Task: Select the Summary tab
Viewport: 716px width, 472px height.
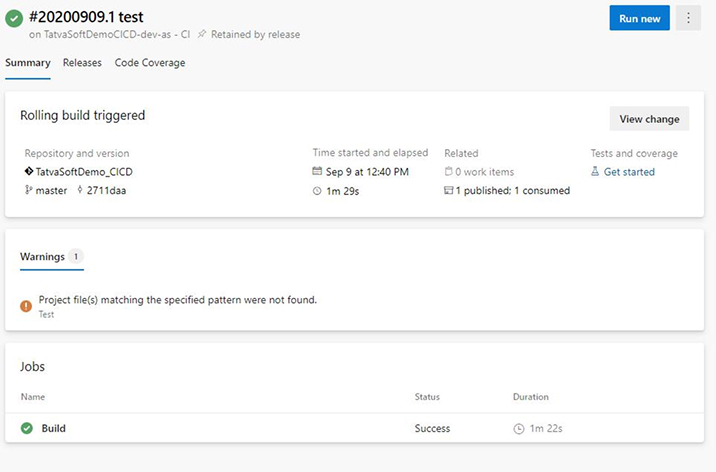Action: point(28,62)
